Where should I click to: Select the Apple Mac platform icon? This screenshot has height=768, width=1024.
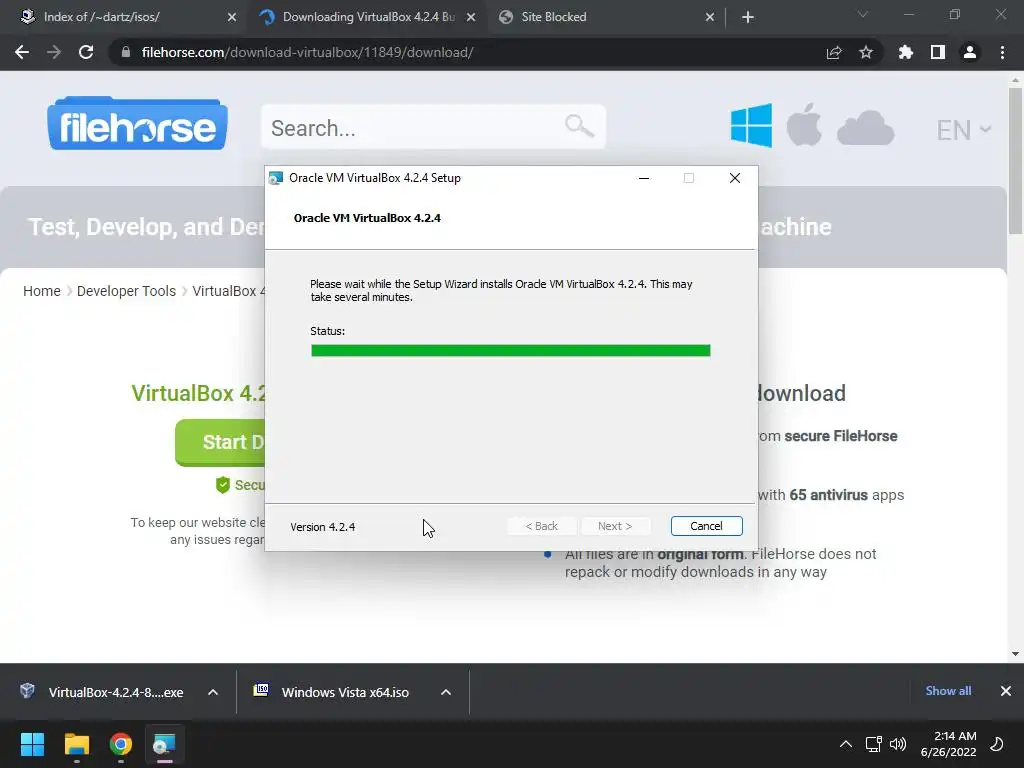tap(804, 125)
